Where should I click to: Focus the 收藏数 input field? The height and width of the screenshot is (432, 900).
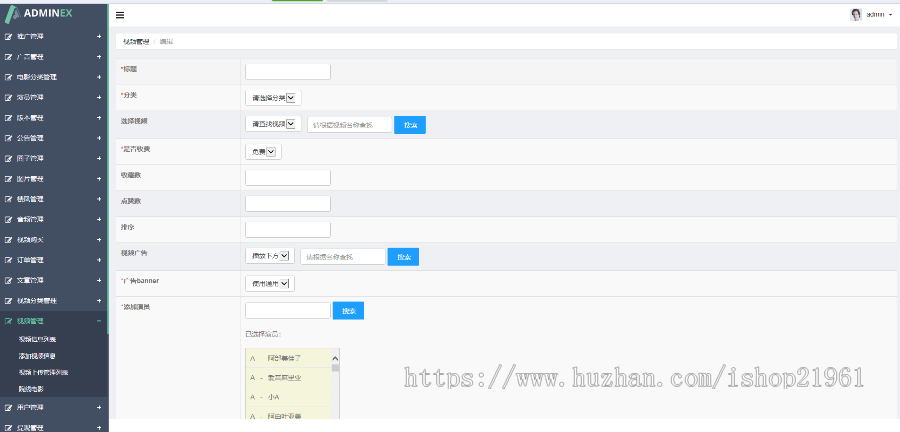point(288,177)
